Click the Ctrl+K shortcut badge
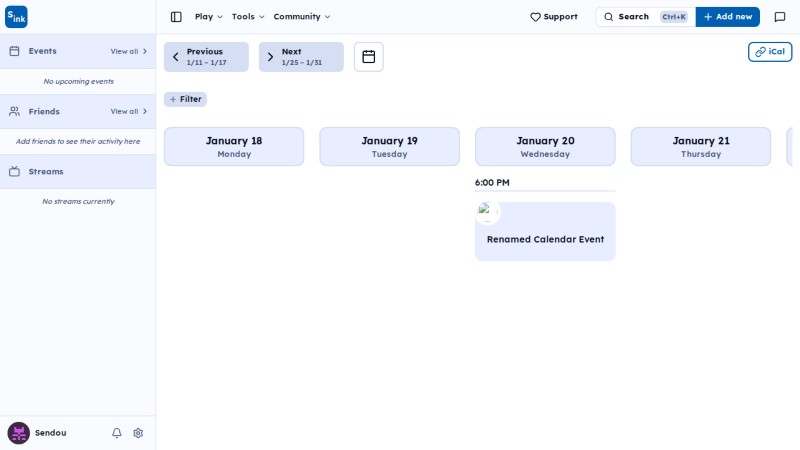 click(x=673, y=17)
